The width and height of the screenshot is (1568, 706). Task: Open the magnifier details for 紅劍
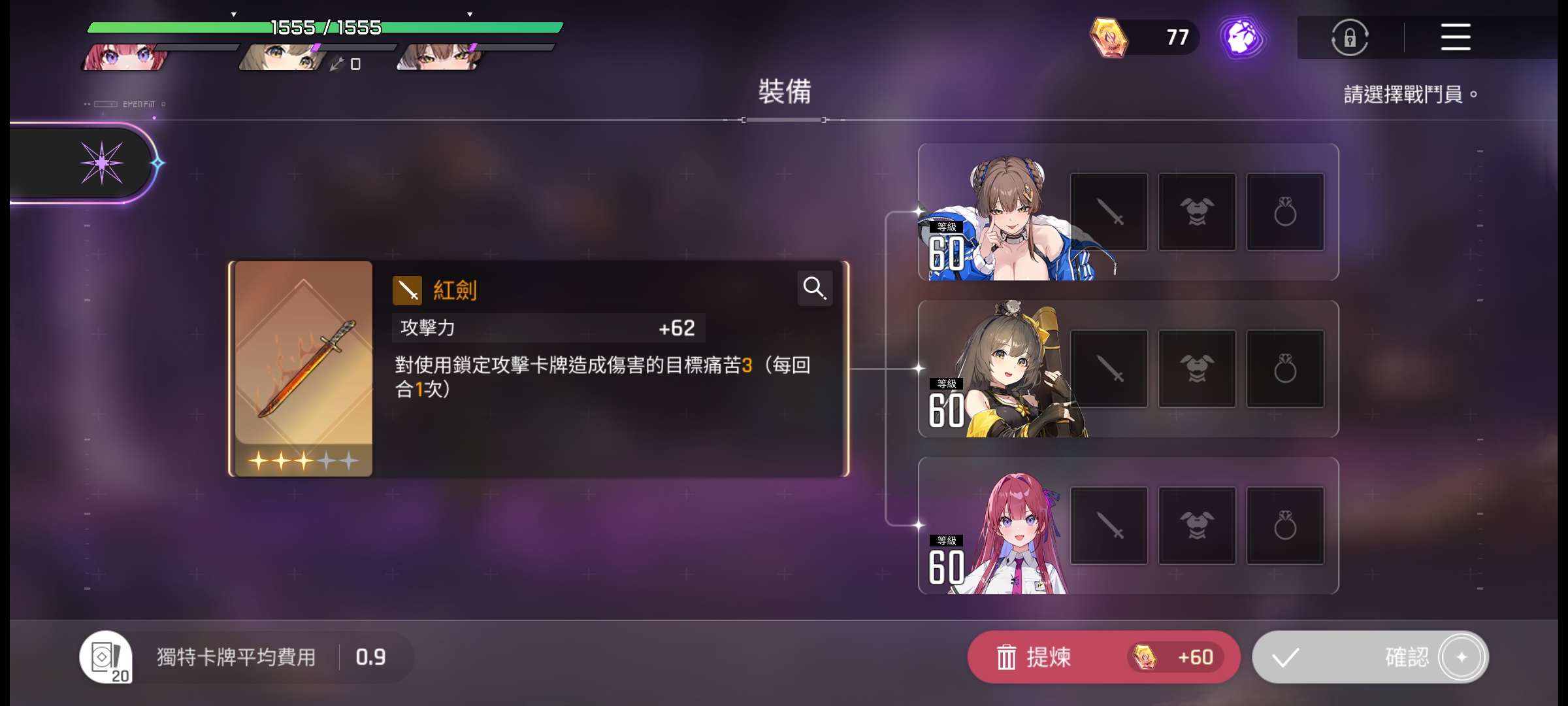pyautogui.click(x=815, y=288)
